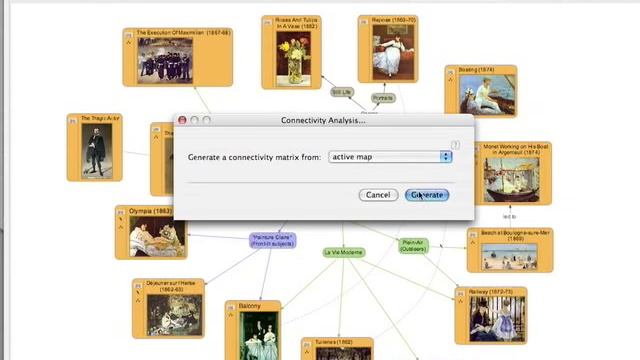Screen dimensions: 640x360
Task: Click the Portraits node
Action: point(383,98)
